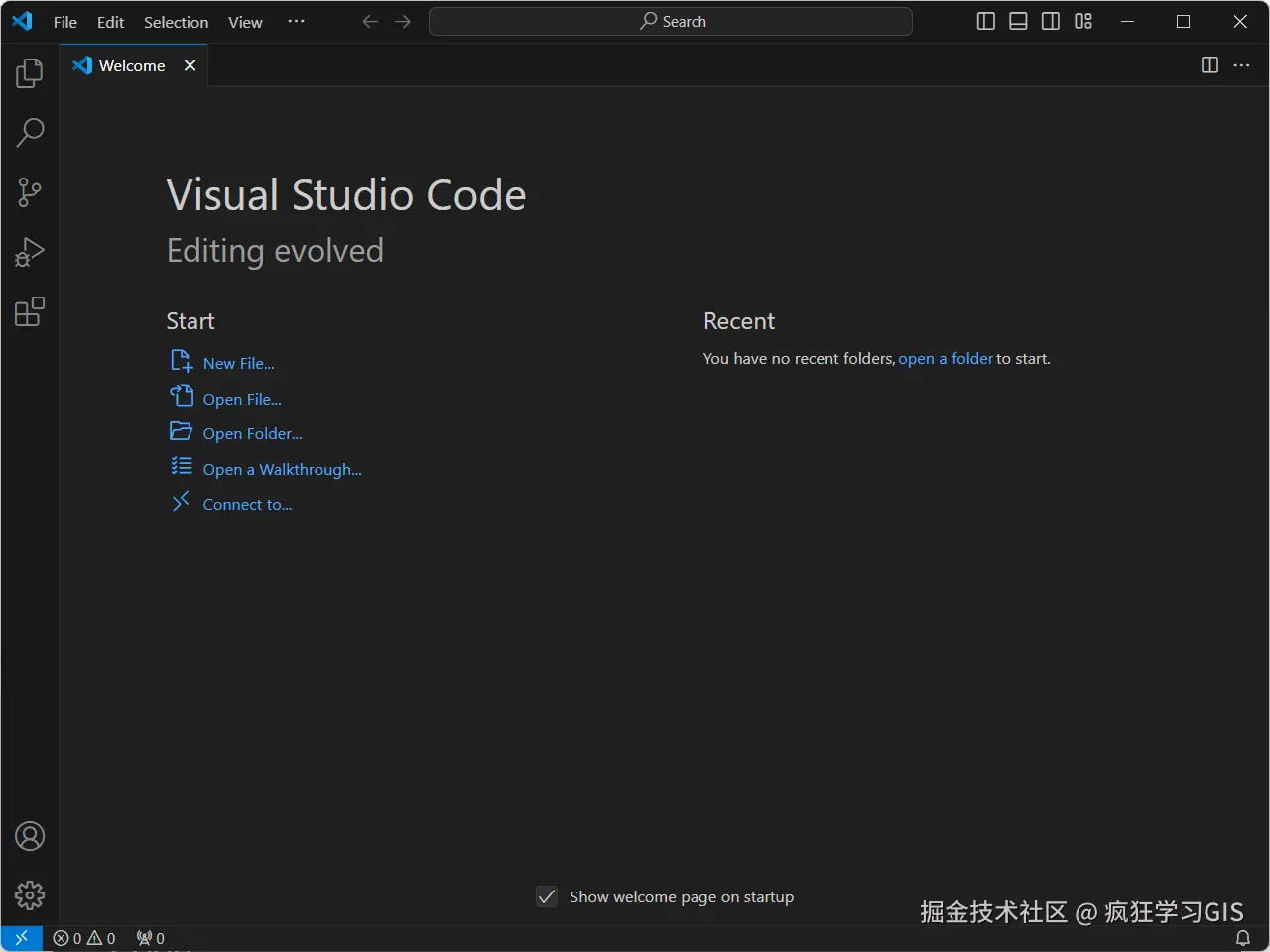Open the Extensions view
Screen dimensions: 1270x952
tap(30, 312)
